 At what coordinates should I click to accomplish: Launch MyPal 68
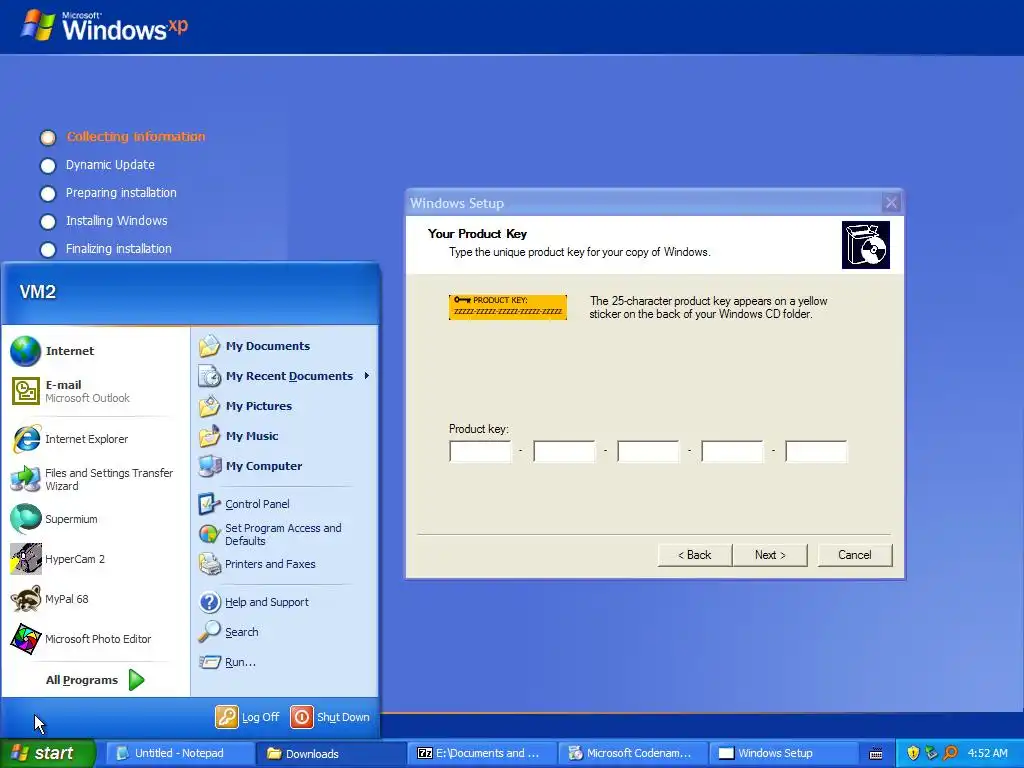point(95,599)
